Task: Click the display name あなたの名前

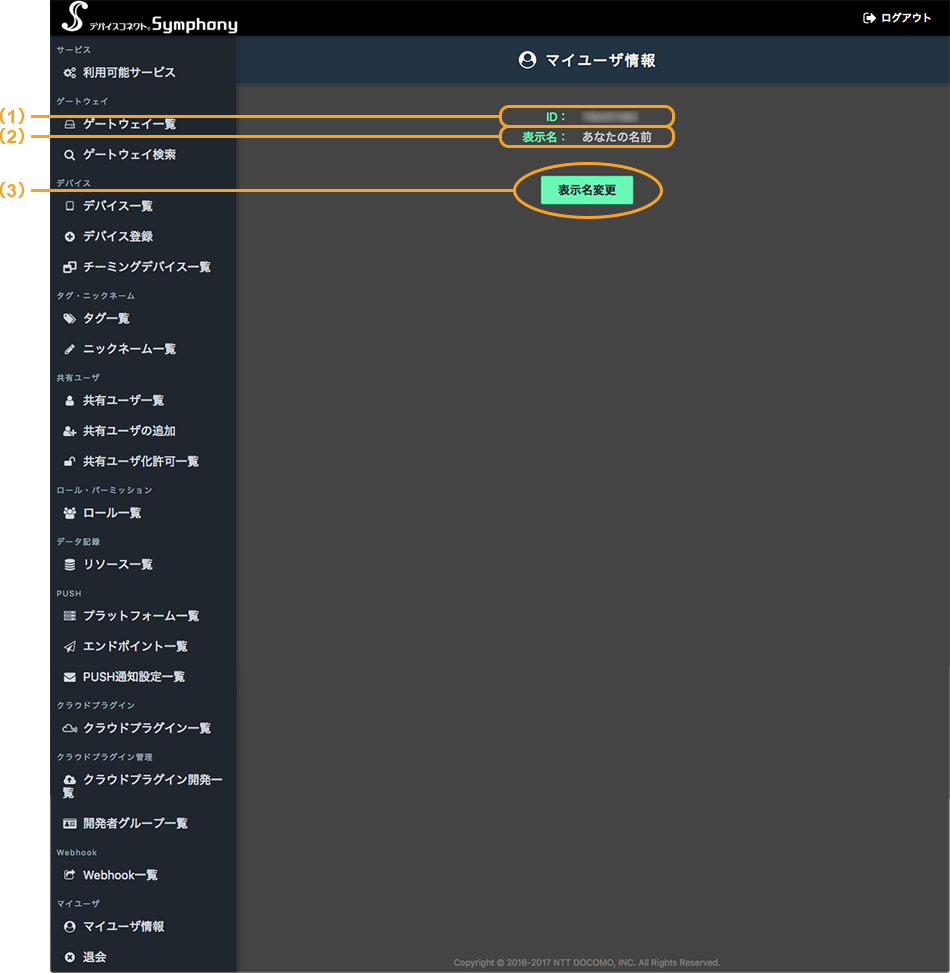Action: [x=617, y=137]
